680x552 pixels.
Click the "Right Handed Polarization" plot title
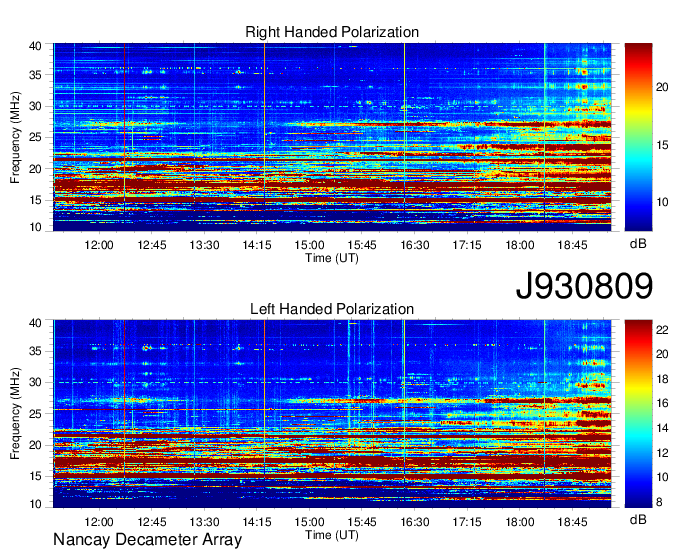(332, 32)
